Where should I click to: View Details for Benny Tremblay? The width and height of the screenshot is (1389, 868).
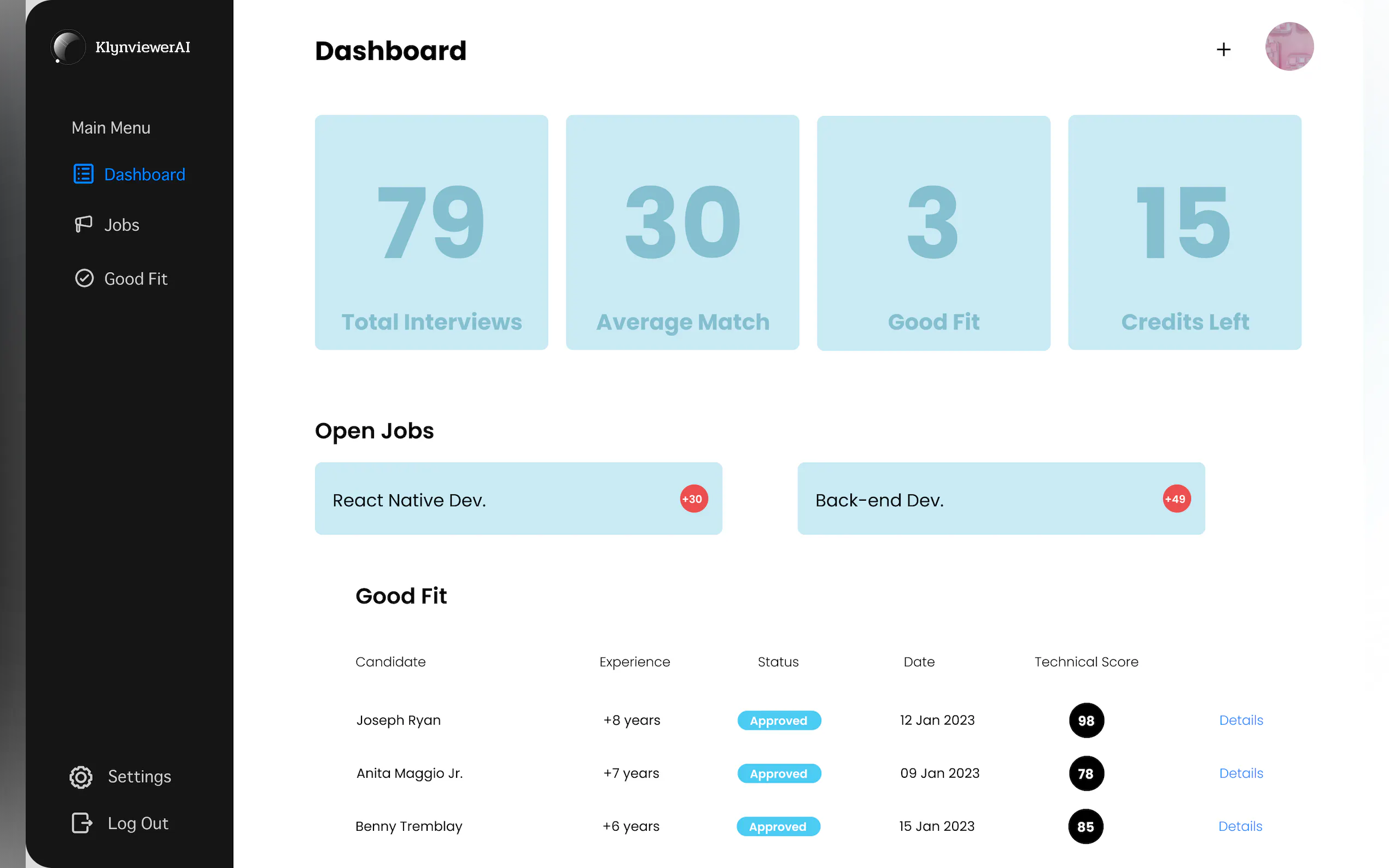pyautogui.click(x=1240, y=826)
